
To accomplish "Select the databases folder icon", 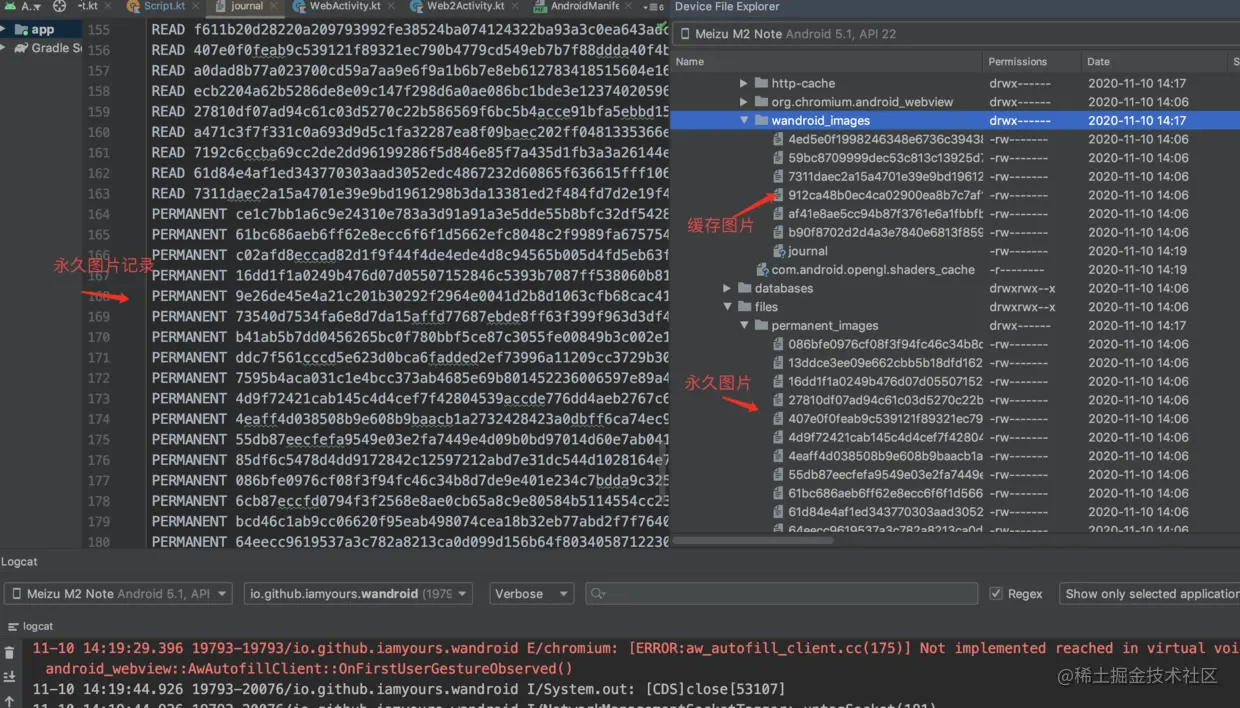I will tap(745, 288).
